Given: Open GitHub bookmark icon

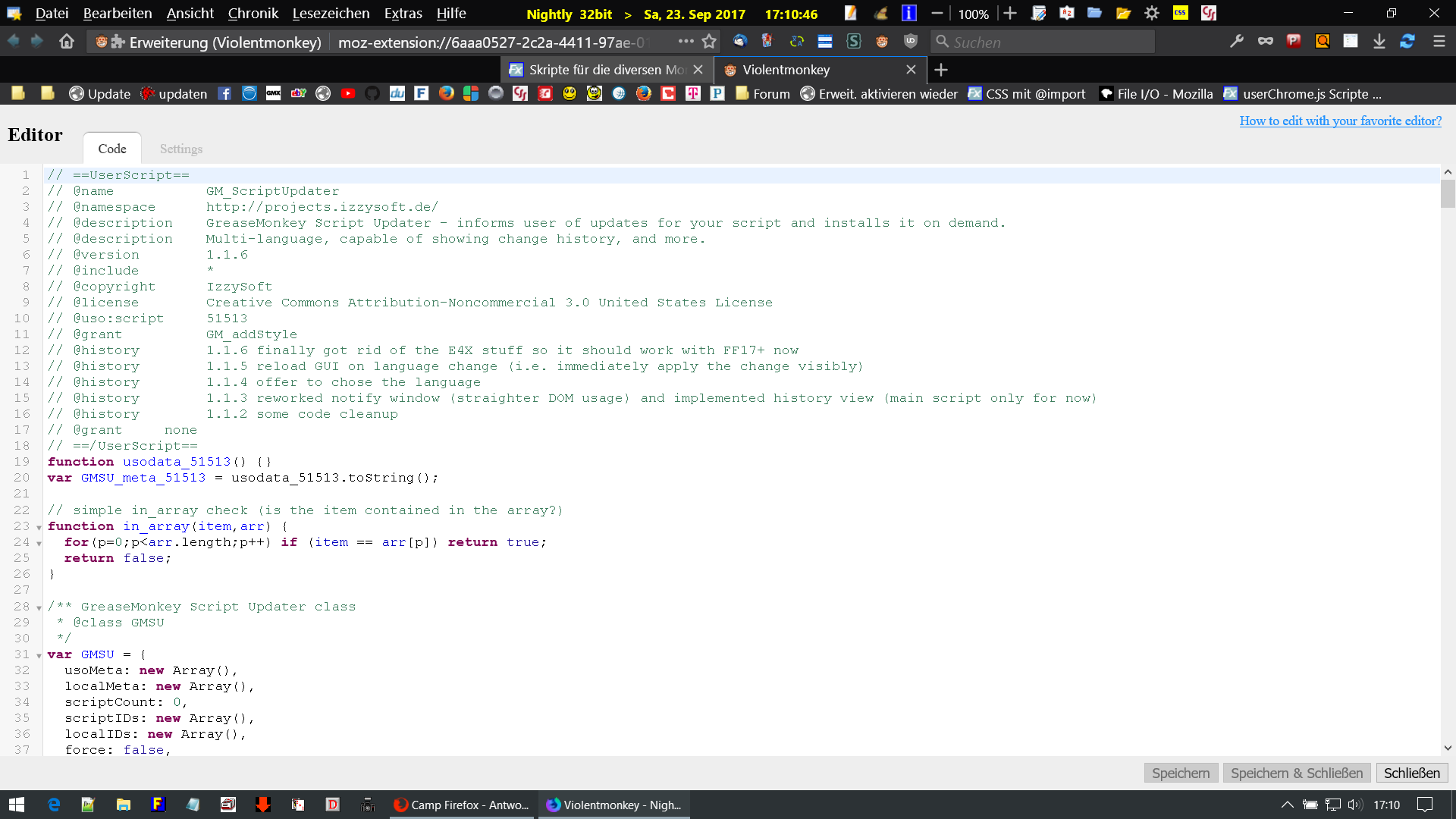Looking at the screenshot, I should tap(372, 93).
